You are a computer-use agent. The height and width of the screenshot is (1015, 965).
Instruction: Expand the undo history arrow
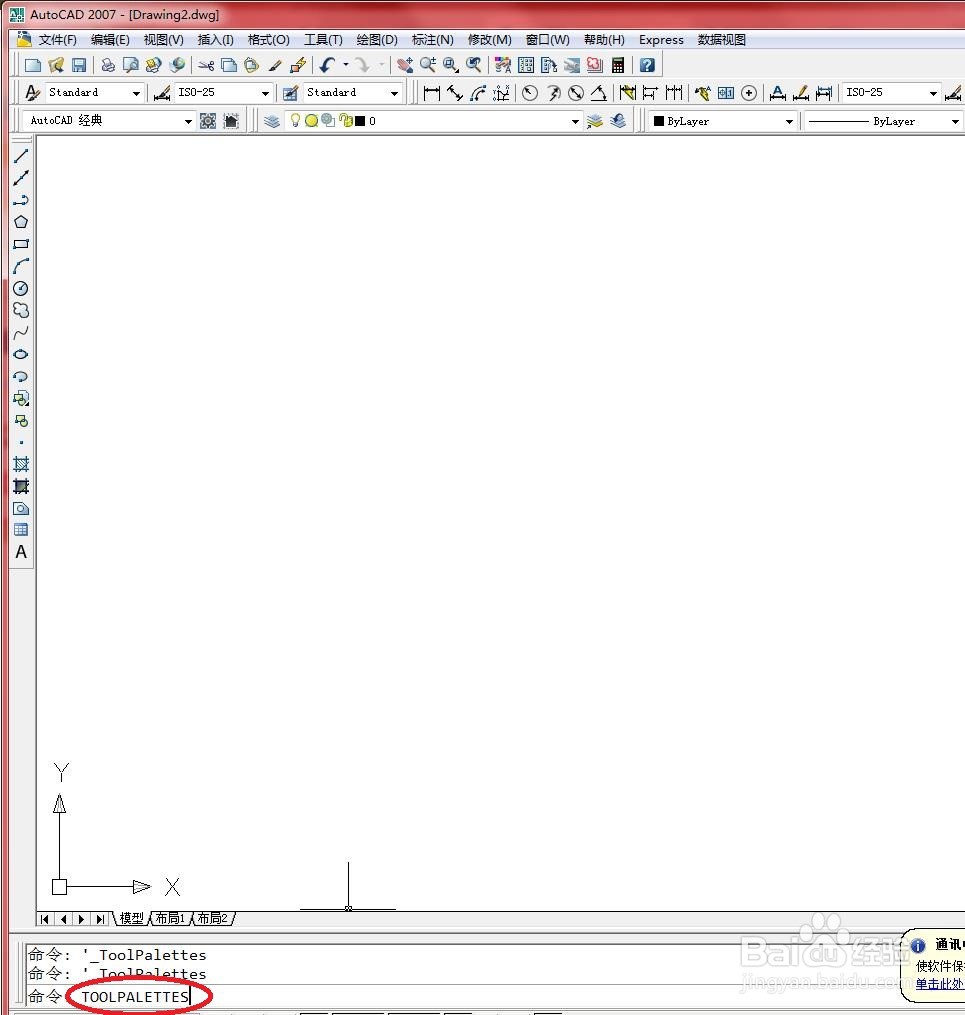[346, 65]
